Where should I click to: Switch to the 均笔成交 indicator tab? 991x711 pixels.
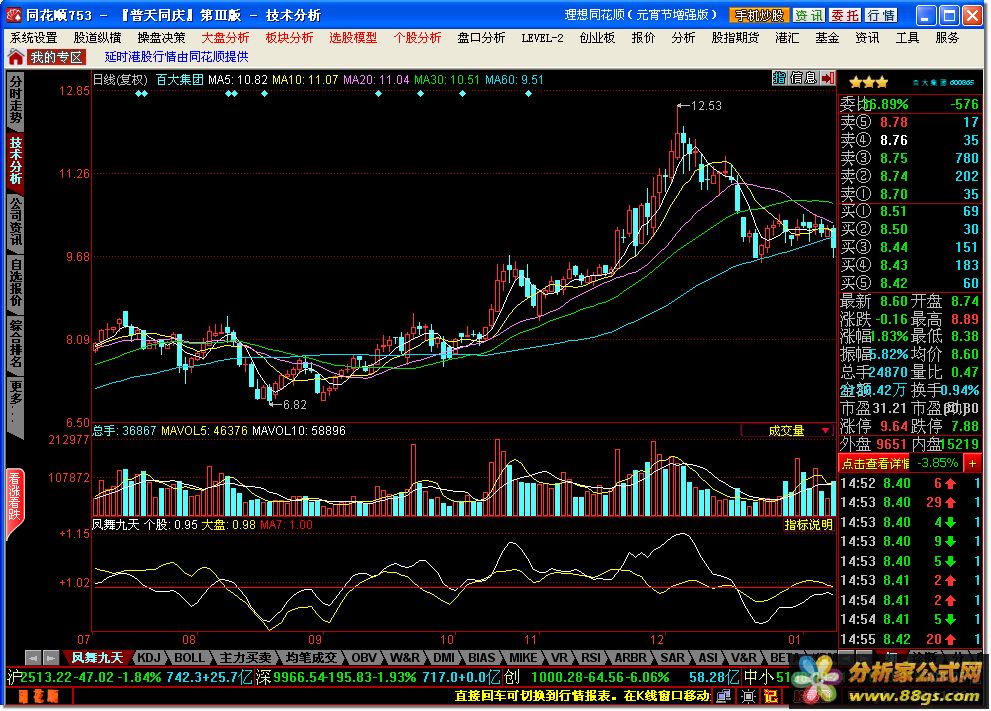point(310,658)
